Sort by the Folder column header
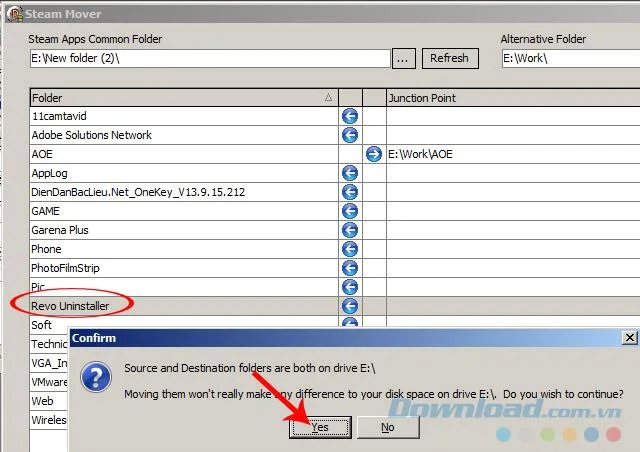Image resolution: width=640 pixels, height=452 pixels. pyautogui.click(x=184, y=98)
